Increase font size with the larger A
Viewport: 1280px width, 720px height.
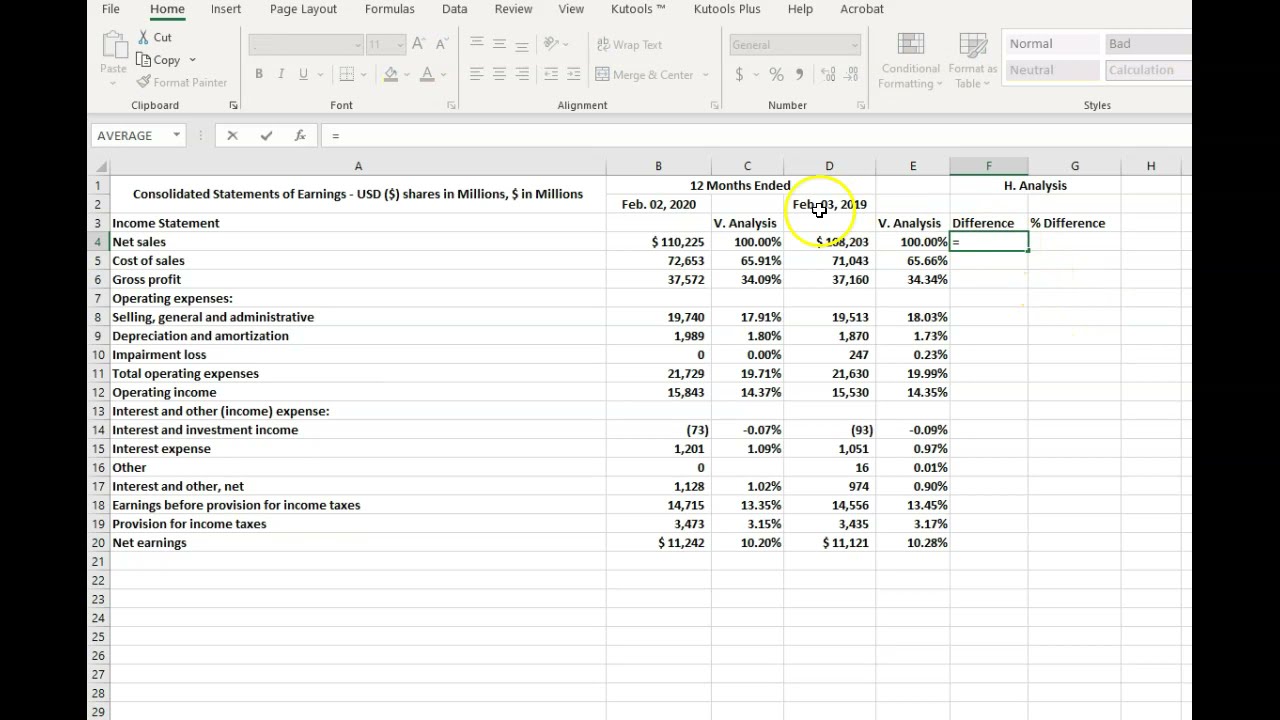pos(419,44)
